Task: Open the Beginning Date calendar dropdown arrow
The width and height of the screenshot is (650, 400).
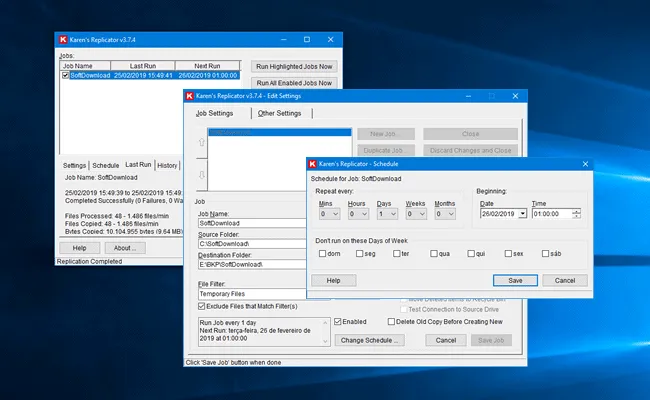Action: coord(522,214)
